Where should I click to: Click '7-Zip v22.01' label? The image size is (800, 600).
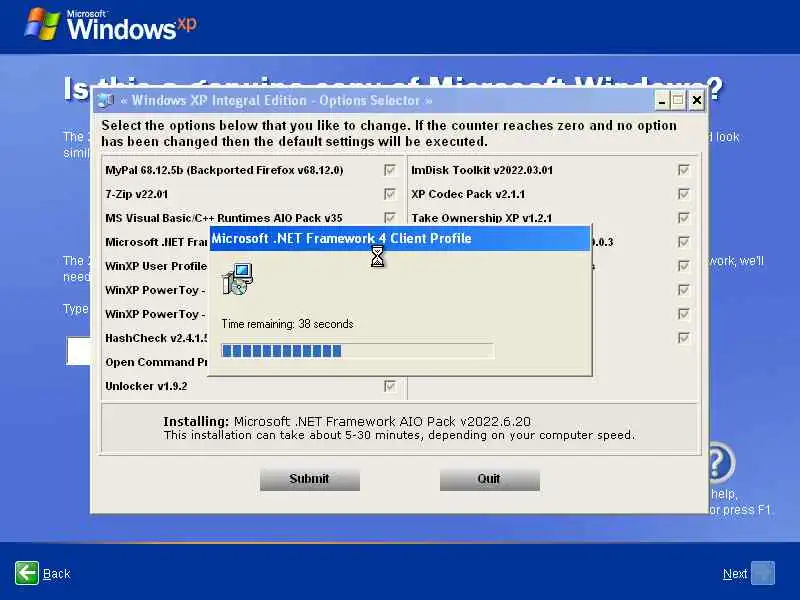136,194
